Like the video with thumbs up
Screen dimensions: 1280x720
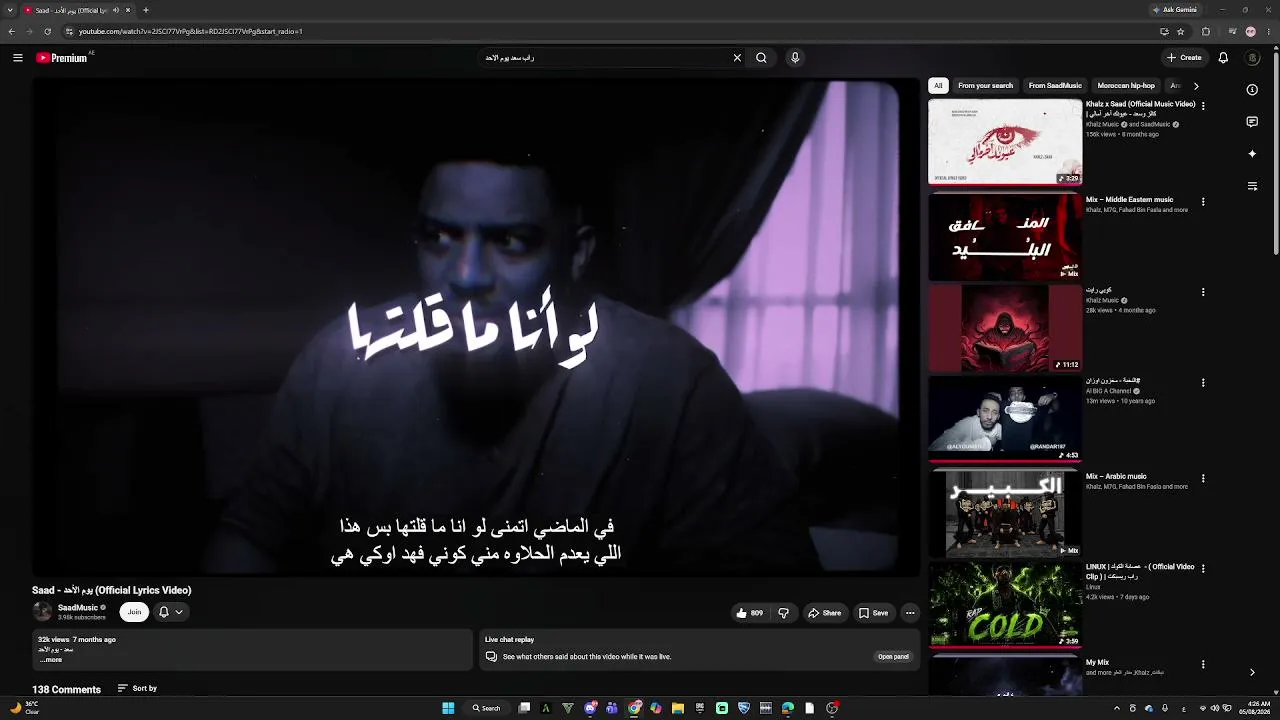point(749,613)
